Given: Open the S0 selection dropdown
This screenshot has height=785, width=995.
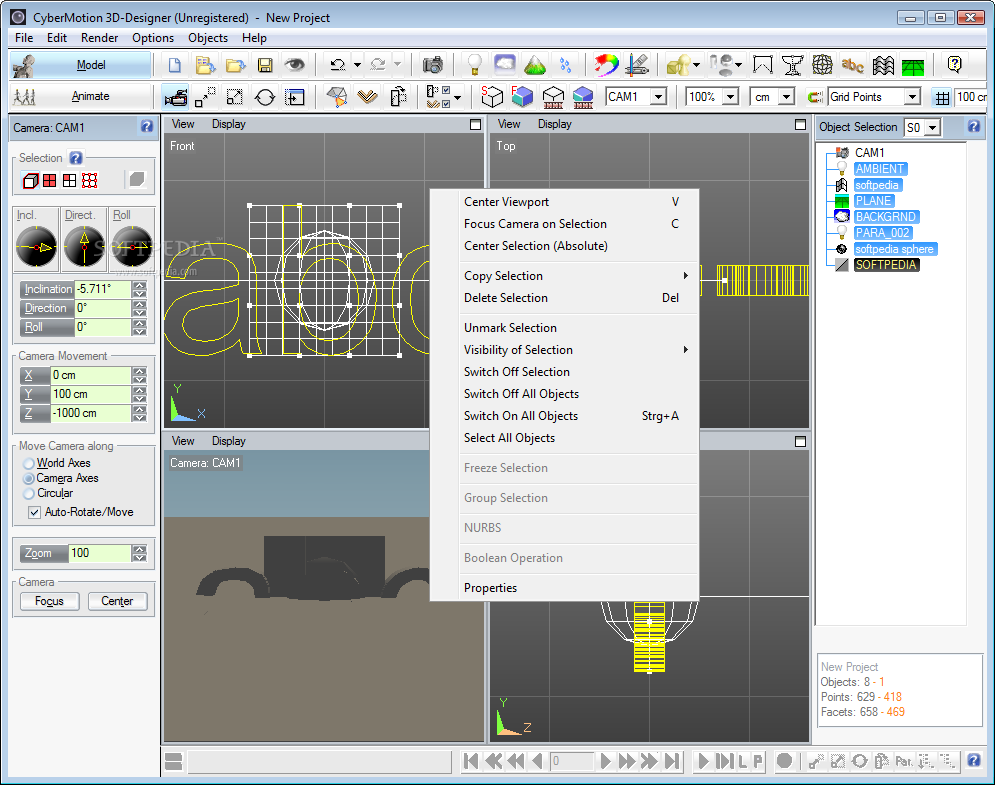Looking at the screenshot, I should [932, 128].
